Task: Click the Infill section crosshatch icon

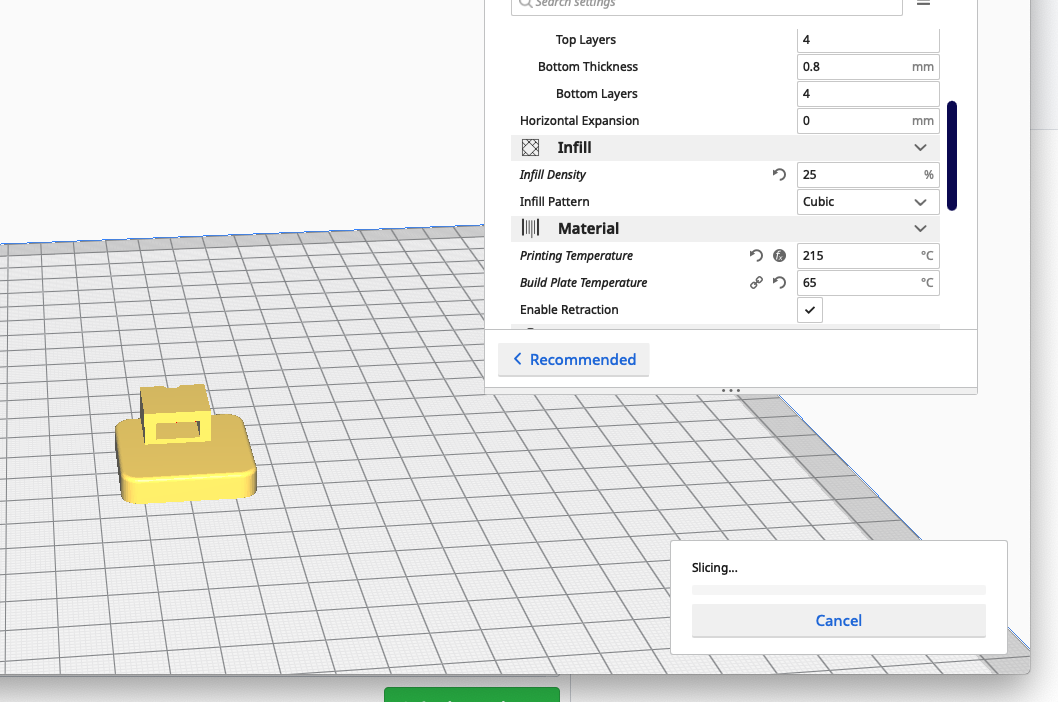Action: [530, 147]
